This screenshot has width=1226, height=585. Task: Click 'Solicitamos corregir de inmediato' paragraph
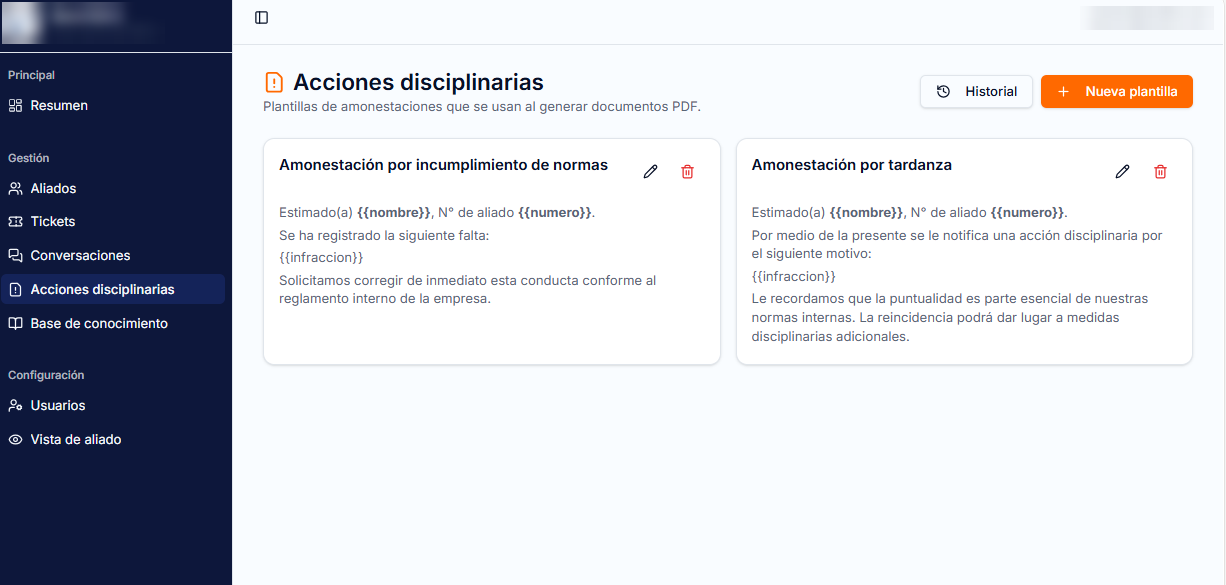click(x=468, y=290)
